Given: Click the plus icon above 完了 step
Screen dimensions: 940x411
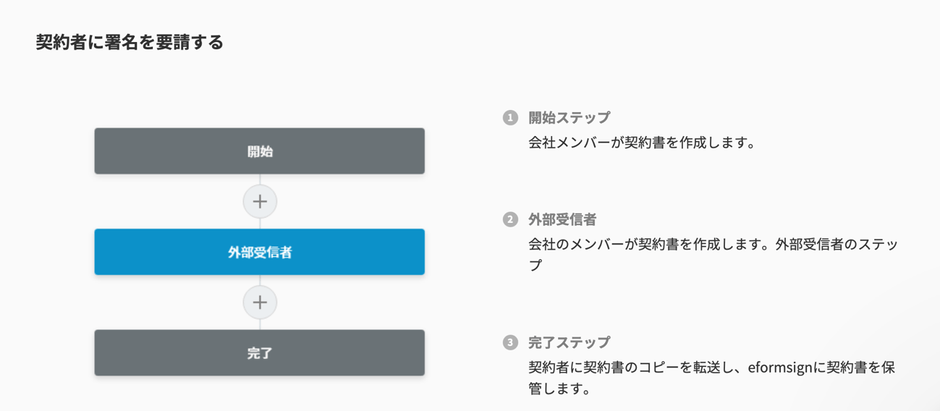Looking at the screenshot, I should [260, 302].
